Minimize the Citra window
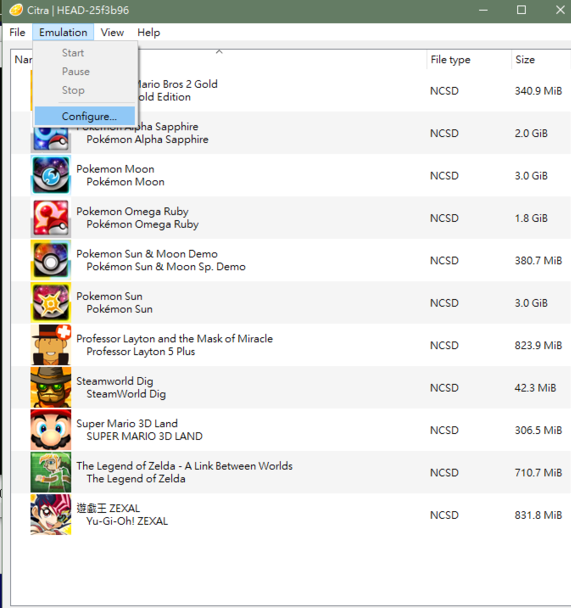The height and width of the screenshot is (608, 571). (x=483, y=10)
